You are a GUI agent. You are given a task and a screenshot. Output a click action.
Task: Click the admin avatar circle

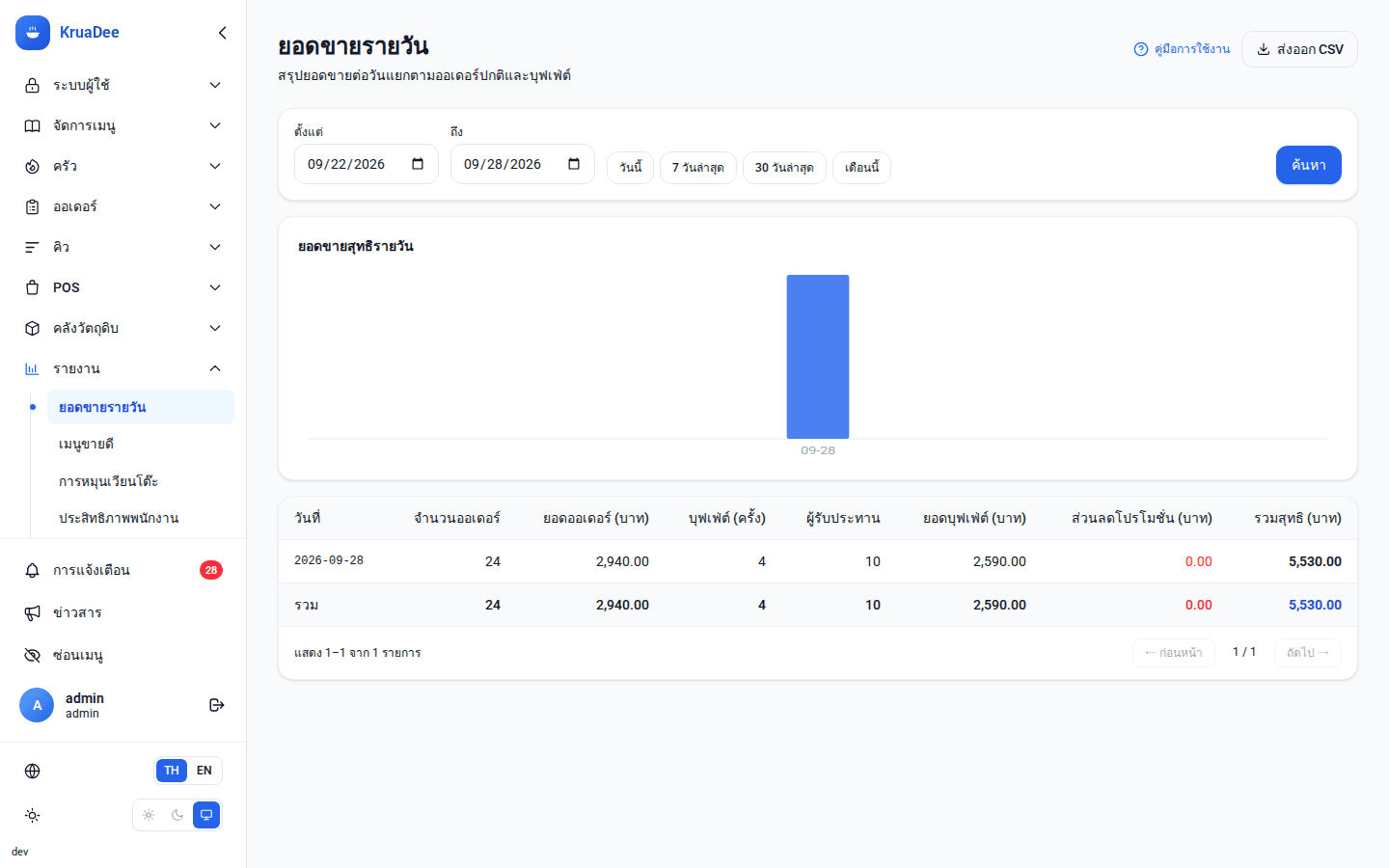click(x=37, y=705)
